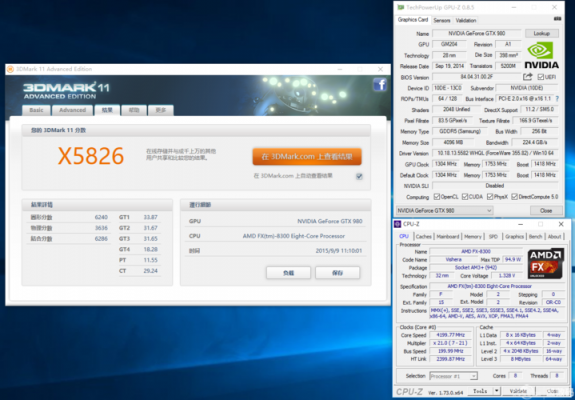Open the Caches tab in CPU-Z
Viewport: 575px width, 400px height.
424,236
